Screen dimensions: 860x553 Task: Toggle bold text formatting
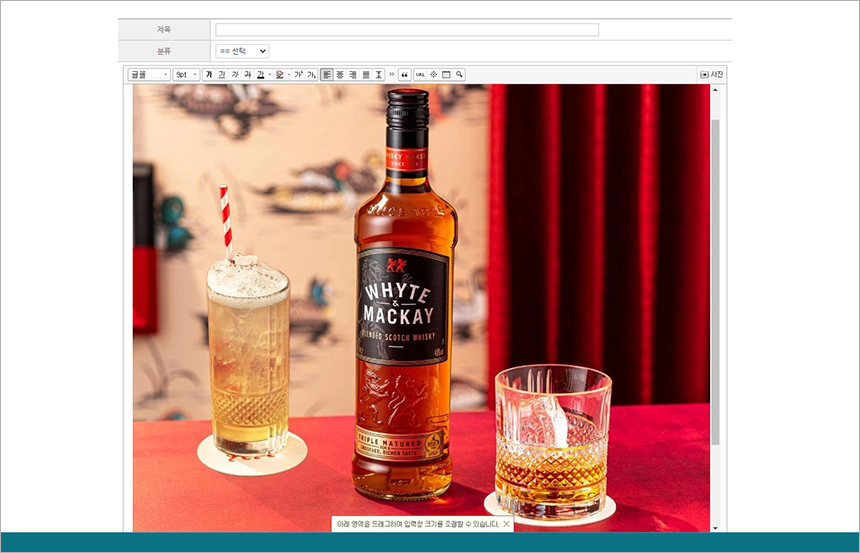click(x=209, y=75)
